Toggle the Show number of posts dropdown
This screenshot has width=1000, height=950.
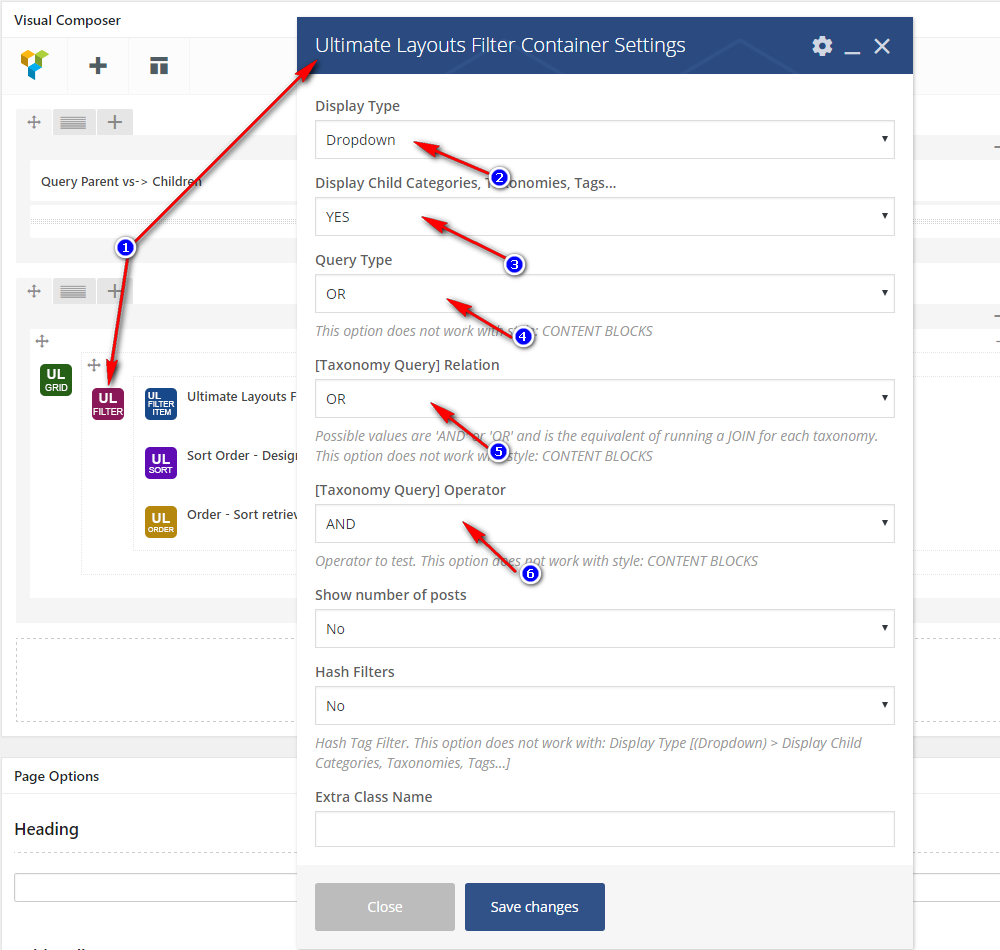[x=604, y=629]
